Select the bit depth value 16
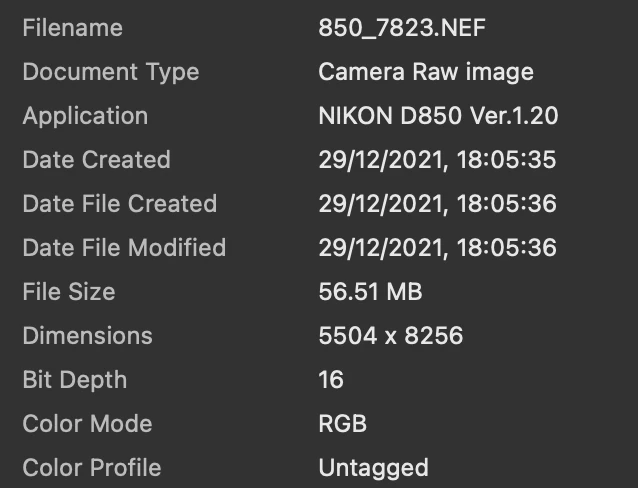This screenshot has width=638, height=488. pos(331,380)
